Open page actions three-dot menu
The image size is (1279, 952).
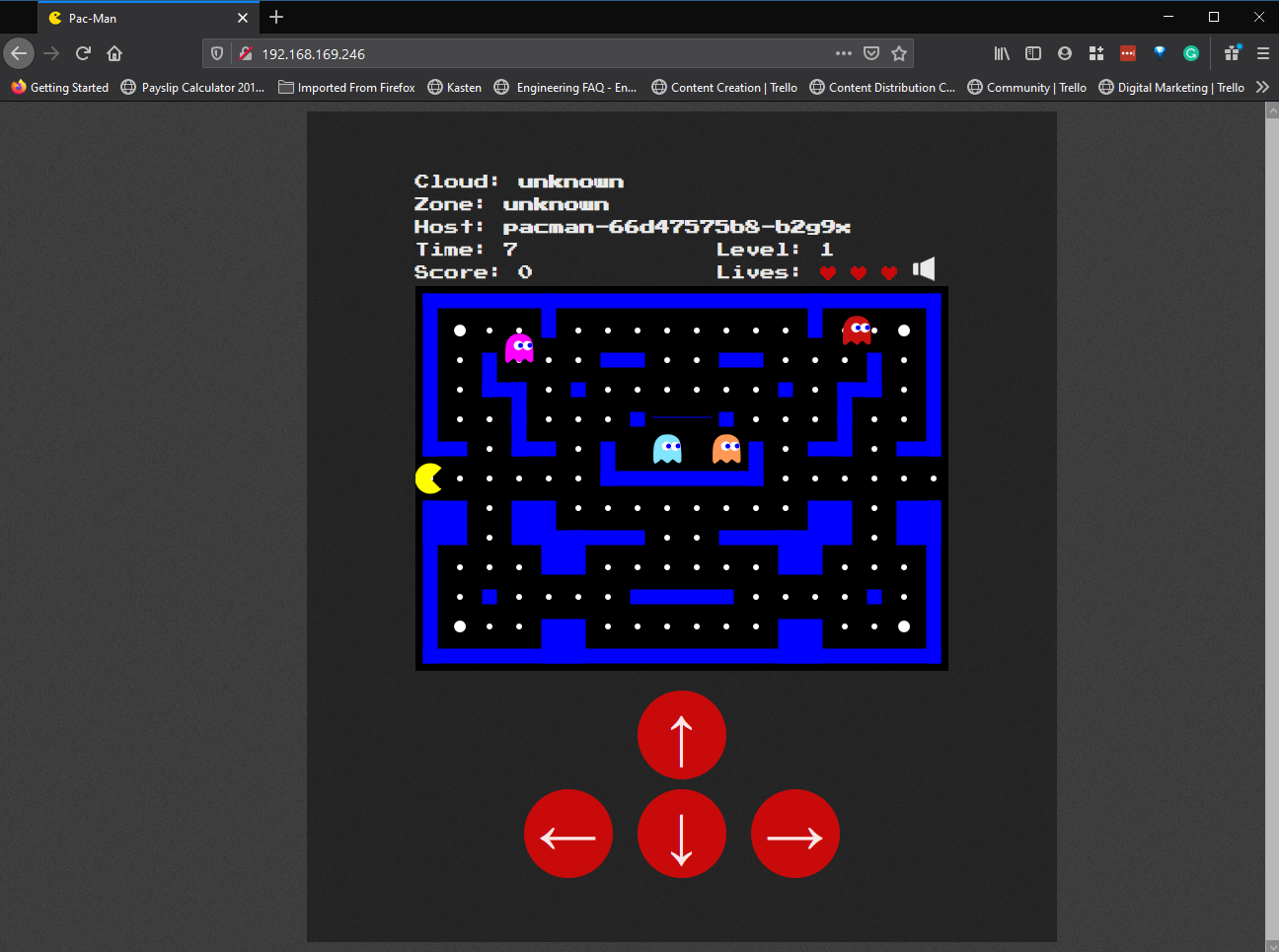(843, 53)
